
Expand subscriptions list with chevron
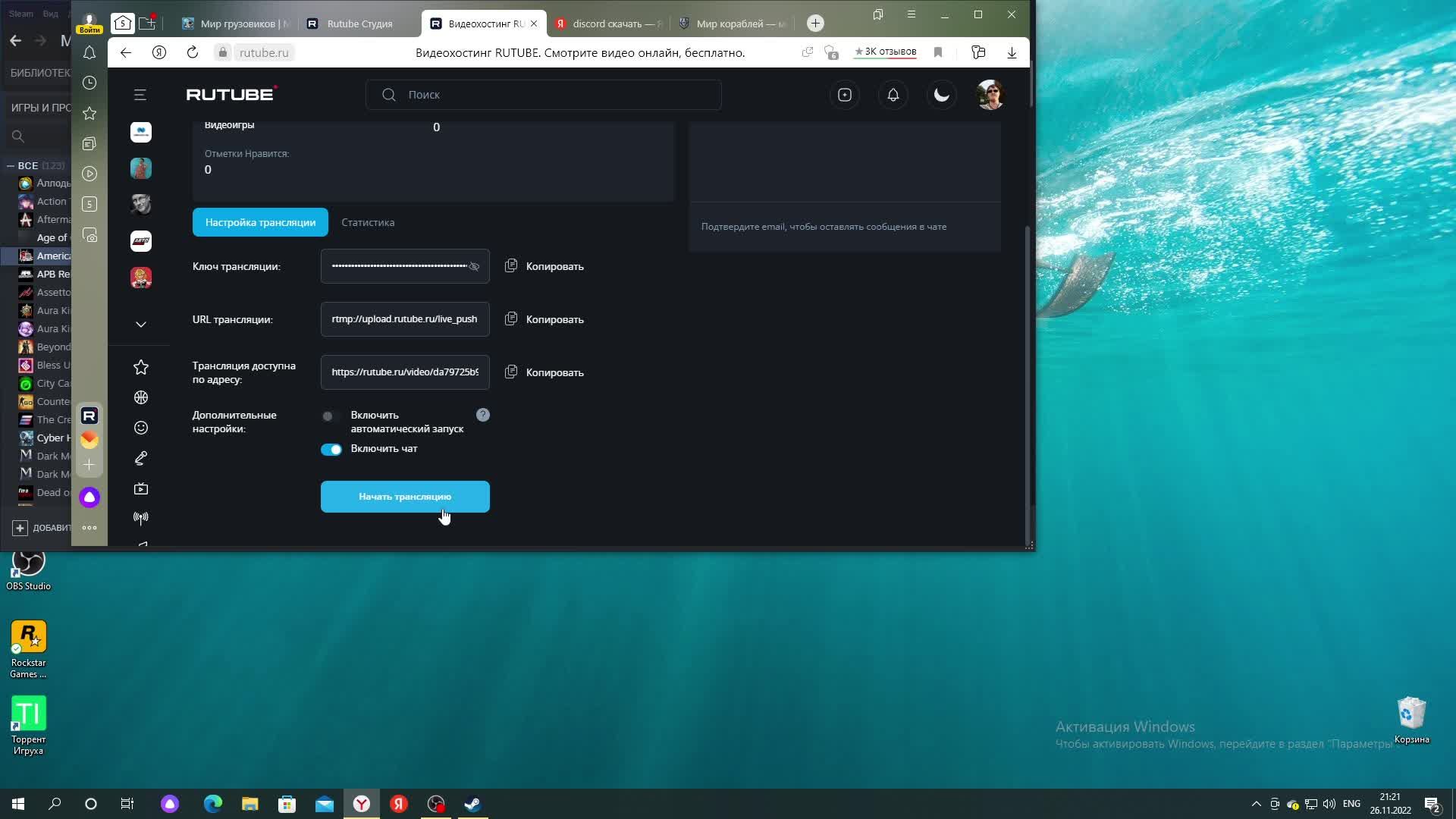coord(141,325)
